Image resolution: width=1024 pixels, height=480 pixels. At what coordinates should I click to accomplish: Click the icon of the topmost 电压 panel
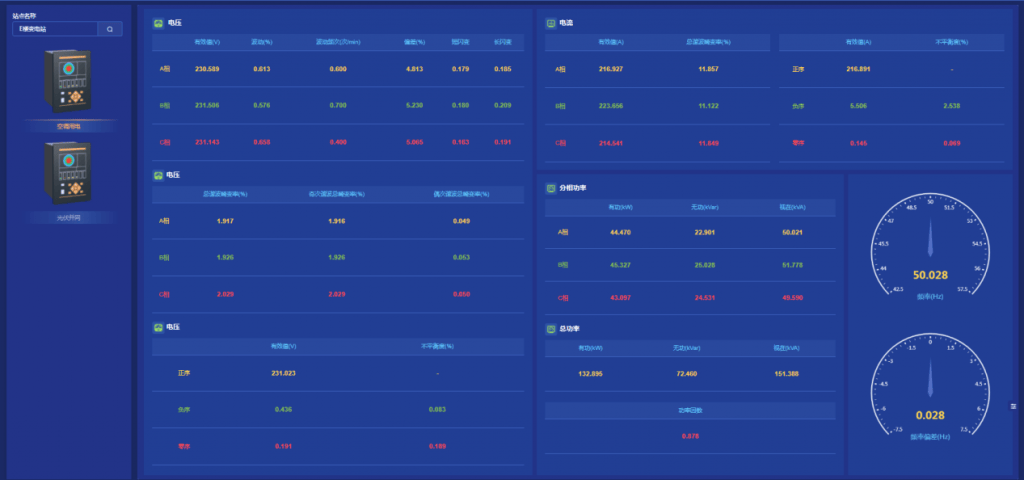tap(158, 22)
